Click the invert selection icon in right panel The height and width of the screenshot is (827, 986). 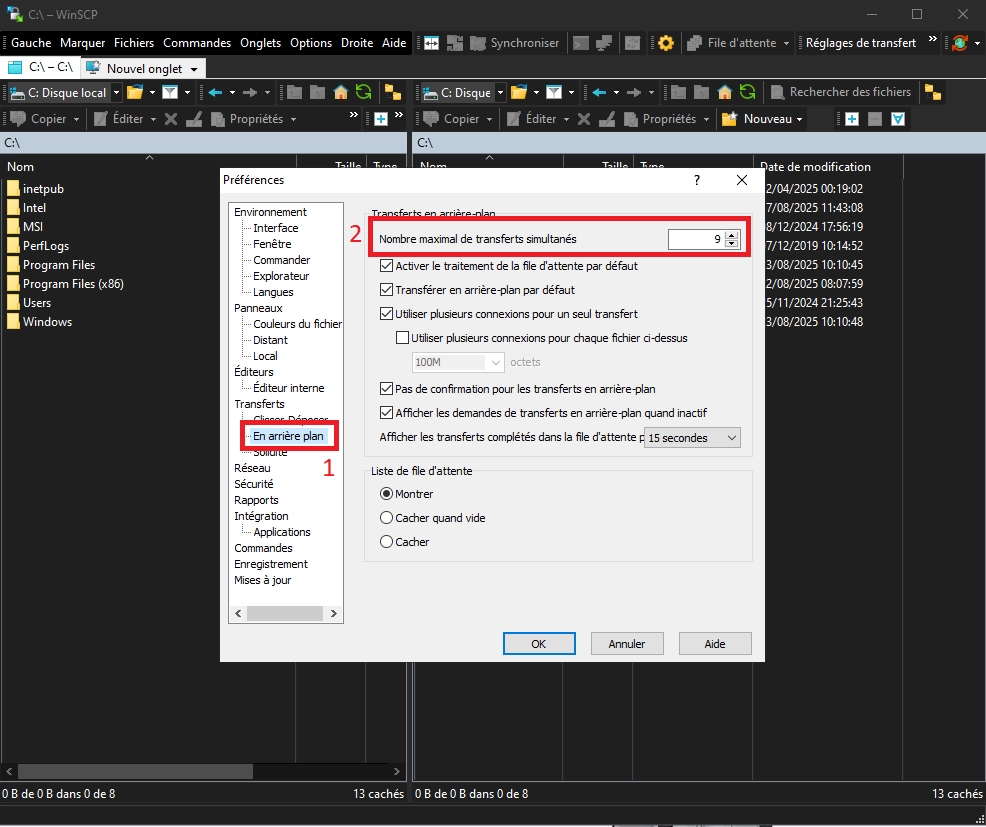coord(898,119)
